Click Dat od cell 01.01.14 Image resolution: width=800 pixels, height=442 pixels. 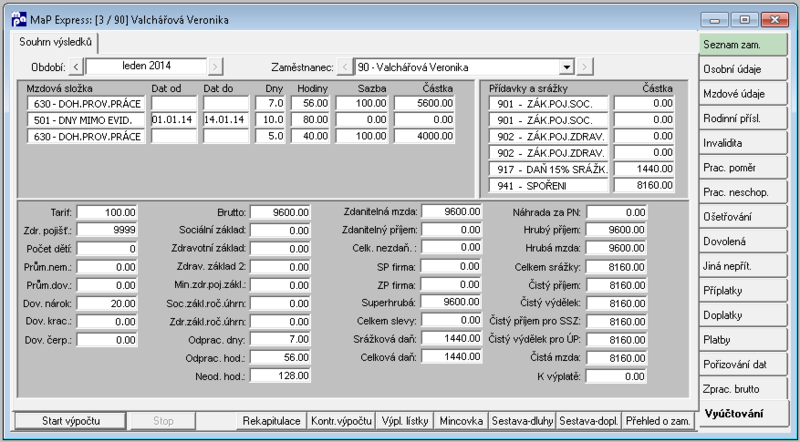(x=174, y=120)
